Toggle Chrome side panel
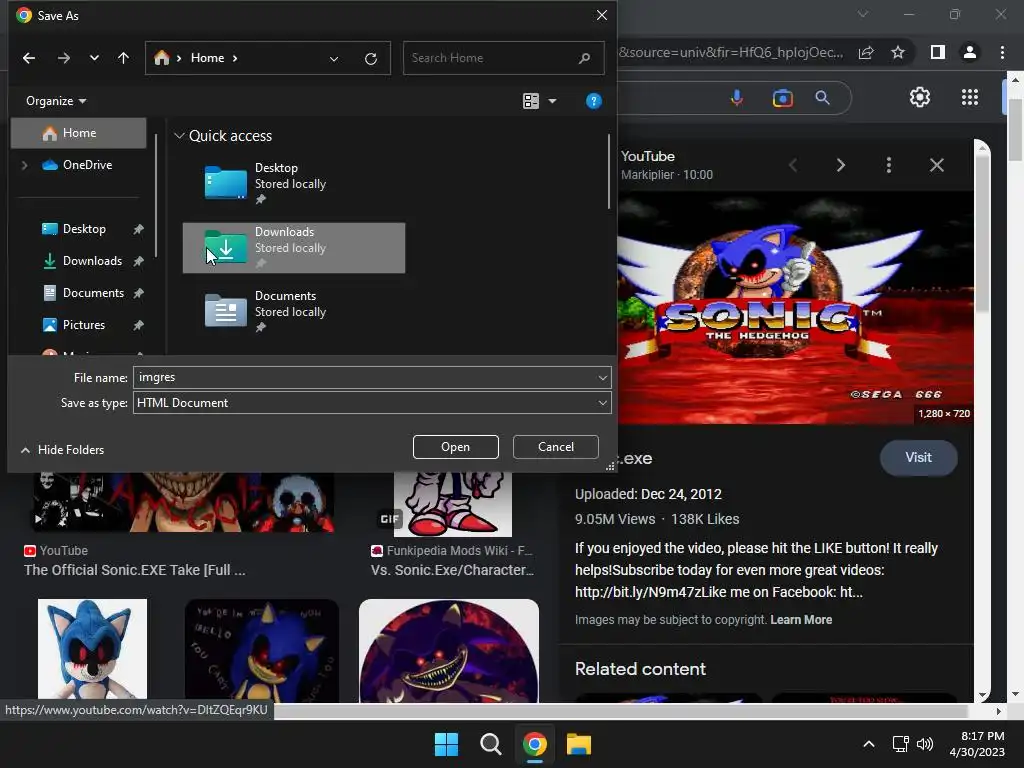The width and height of the screenshot is (1024, 768). [938, 52]
